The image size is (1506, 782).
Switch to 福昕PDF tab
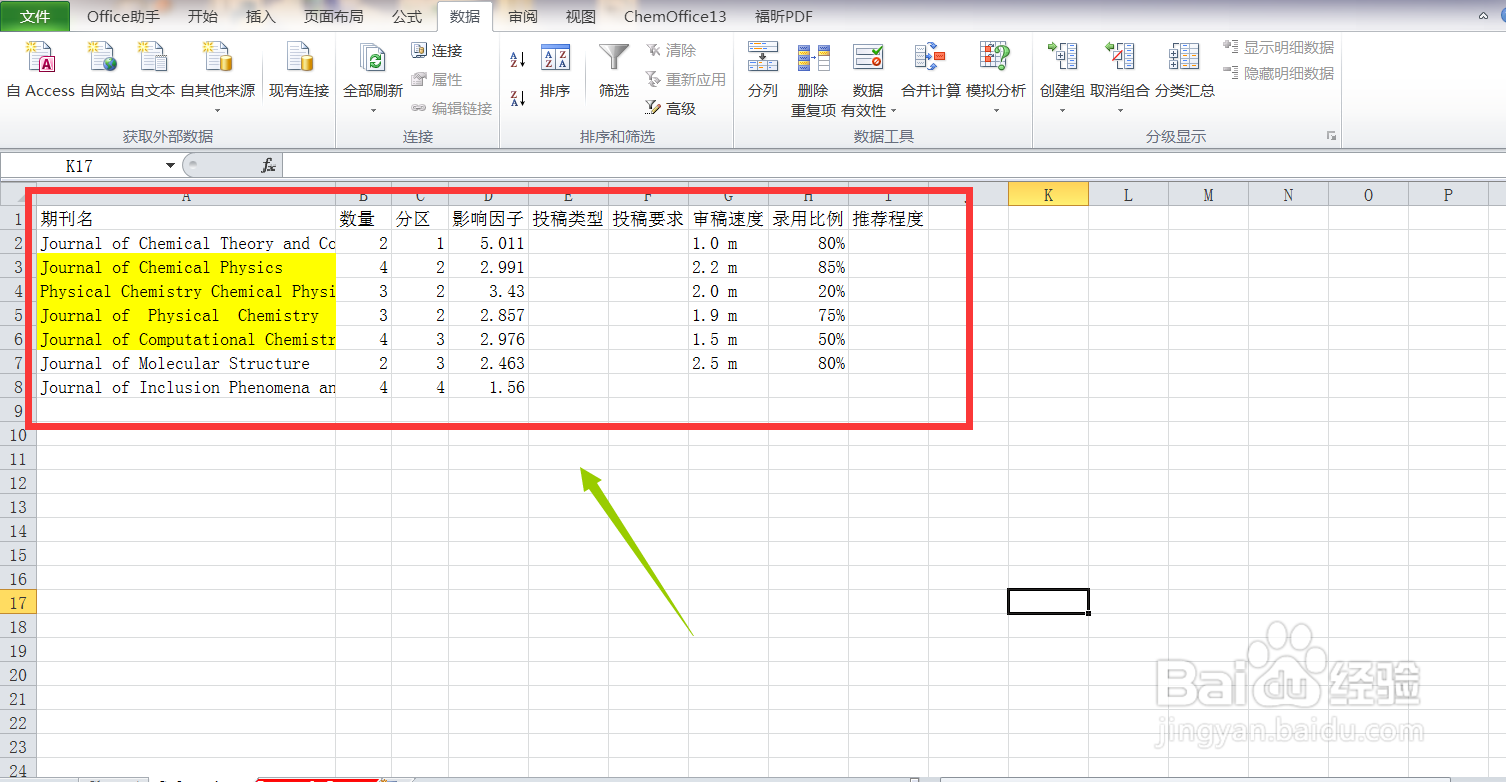tap(783, 16)
